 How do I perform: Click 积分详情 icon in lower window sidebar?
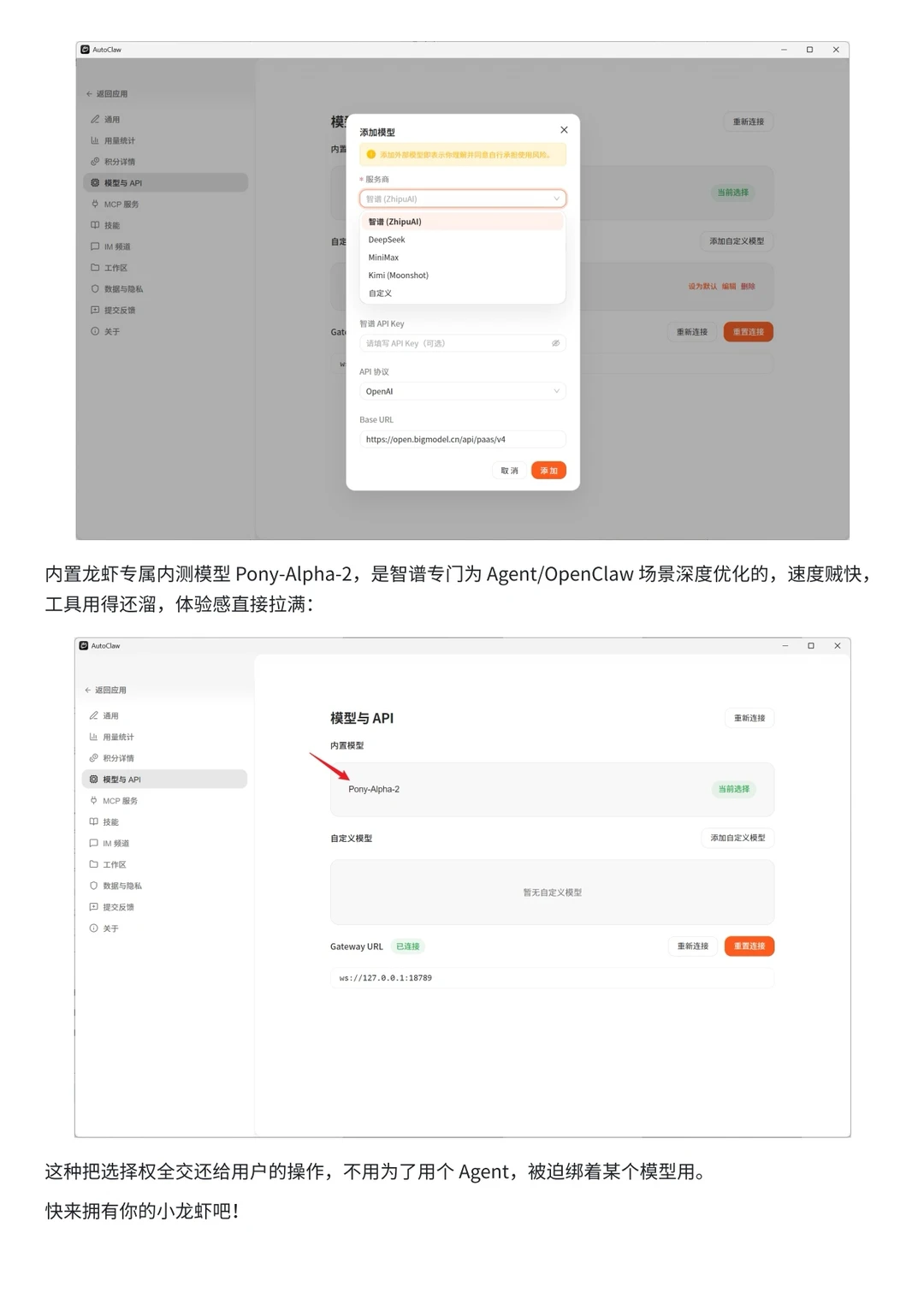94,758
